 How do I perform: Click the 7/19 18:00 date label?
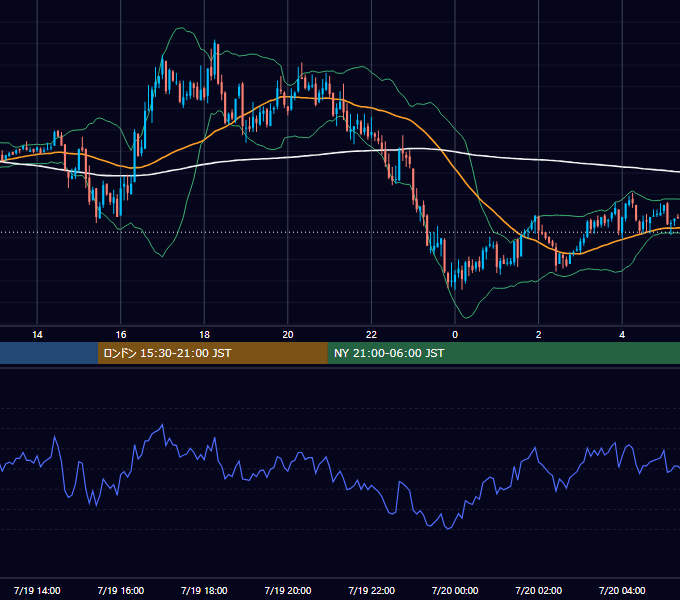tap(204, 590)
